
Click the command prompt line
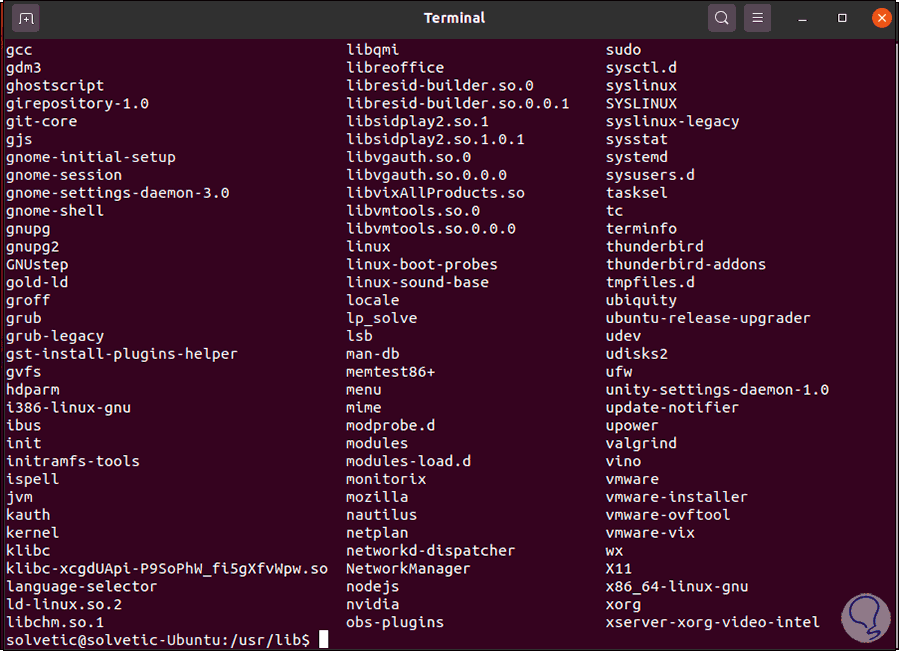tap(160, 639)
